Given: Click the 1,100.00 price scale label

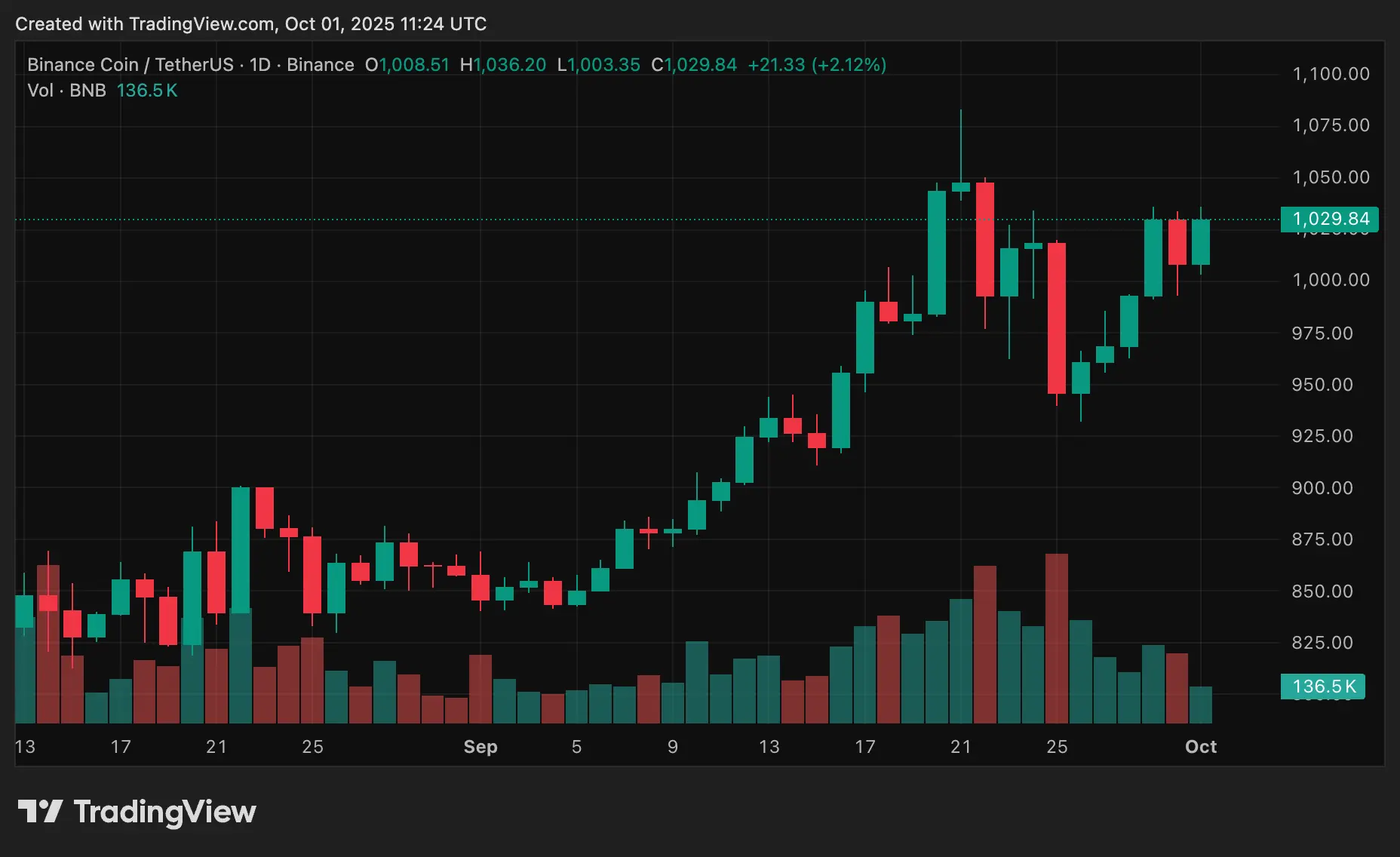Looking at the screenshot, I should (1331, 74).
